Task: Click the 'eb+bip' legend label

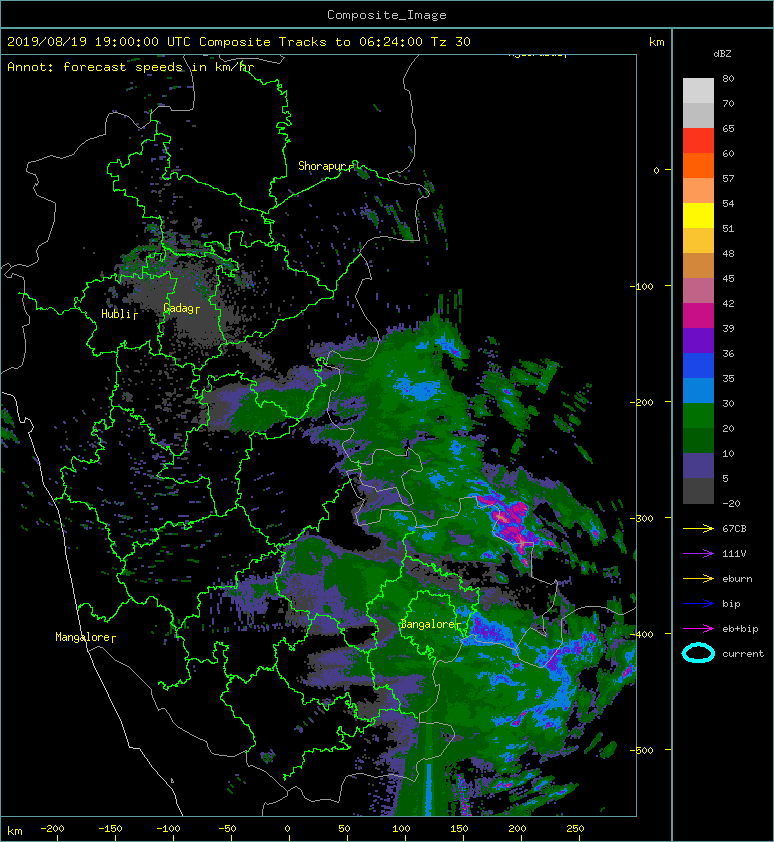Action: [x=740, y=629]
